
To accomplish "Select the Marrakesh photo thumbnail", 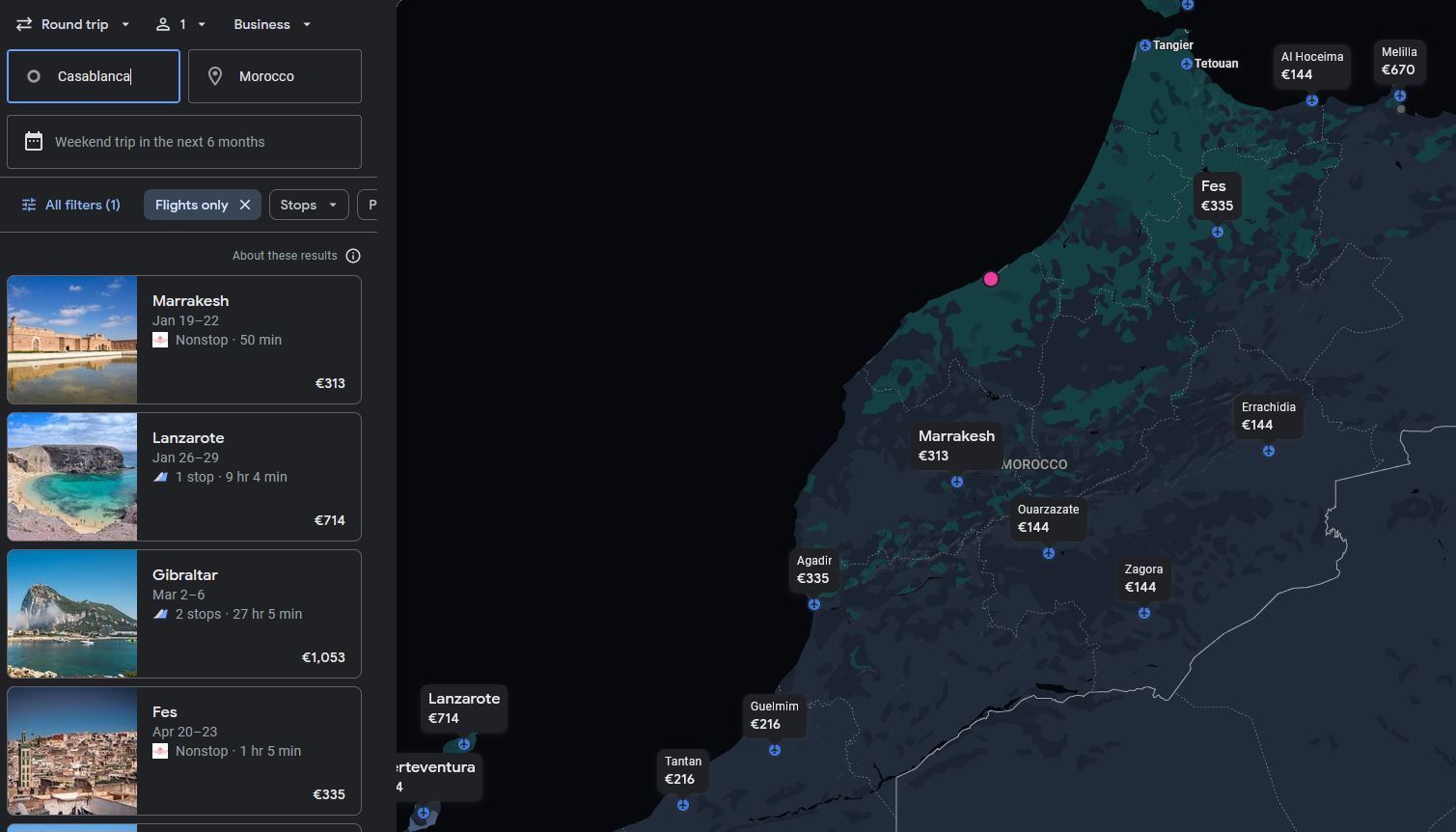I will click(x=72, y=340).
